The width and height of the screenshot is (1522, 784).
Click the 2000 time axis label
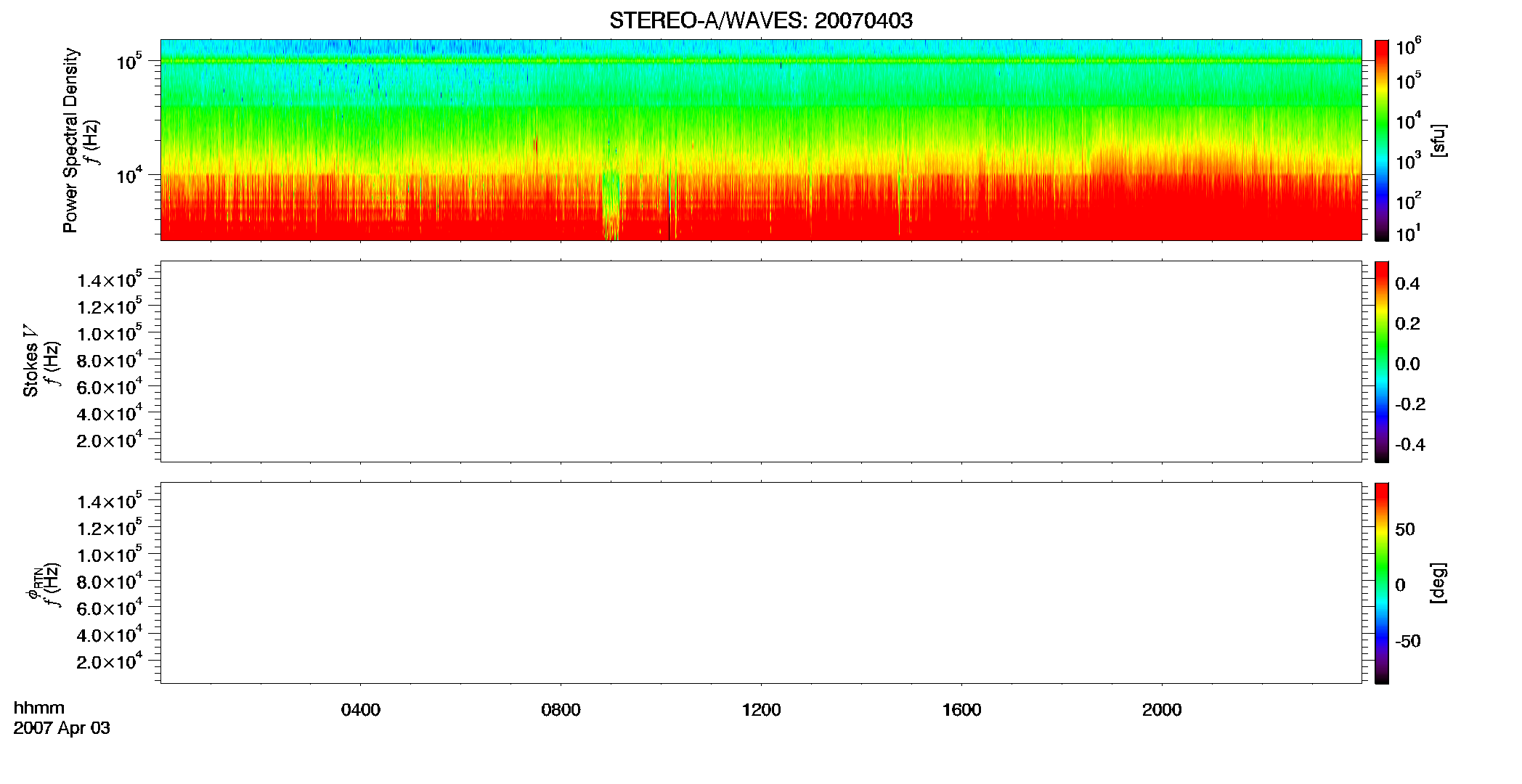[x=1162, y=710]
